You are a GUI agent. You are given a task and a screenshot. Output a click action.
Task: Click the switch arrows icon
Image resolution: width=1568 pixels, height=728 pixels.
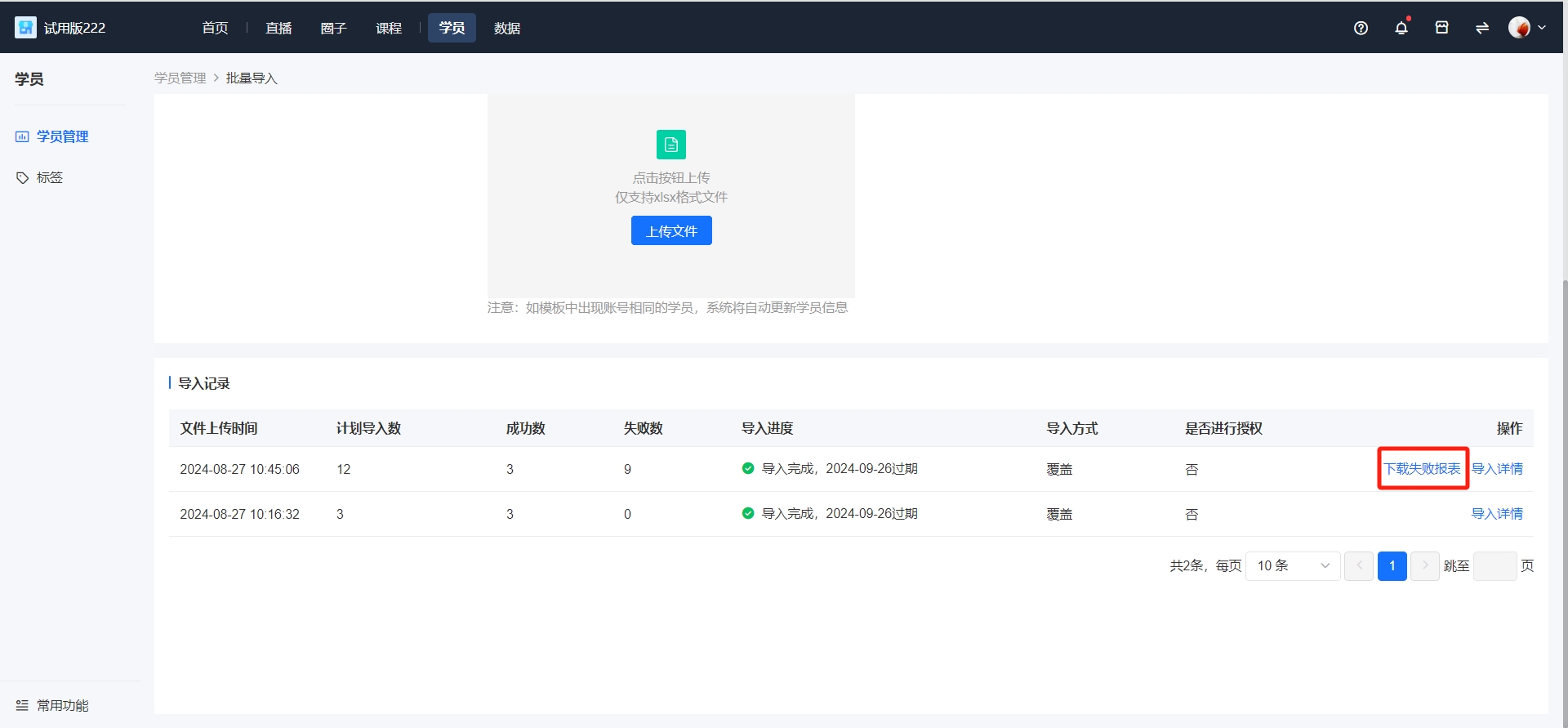(x=1482, y=28)
